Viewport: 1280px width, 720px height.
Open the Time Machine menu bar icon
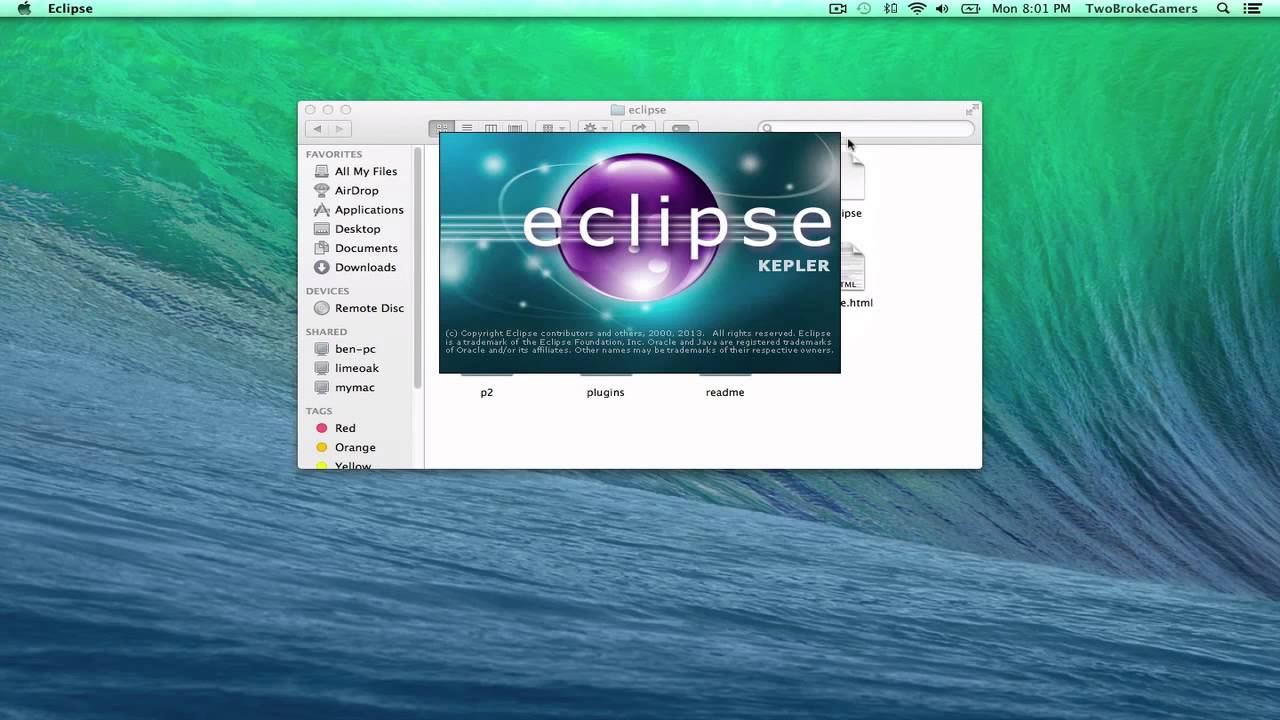(864, 9)
